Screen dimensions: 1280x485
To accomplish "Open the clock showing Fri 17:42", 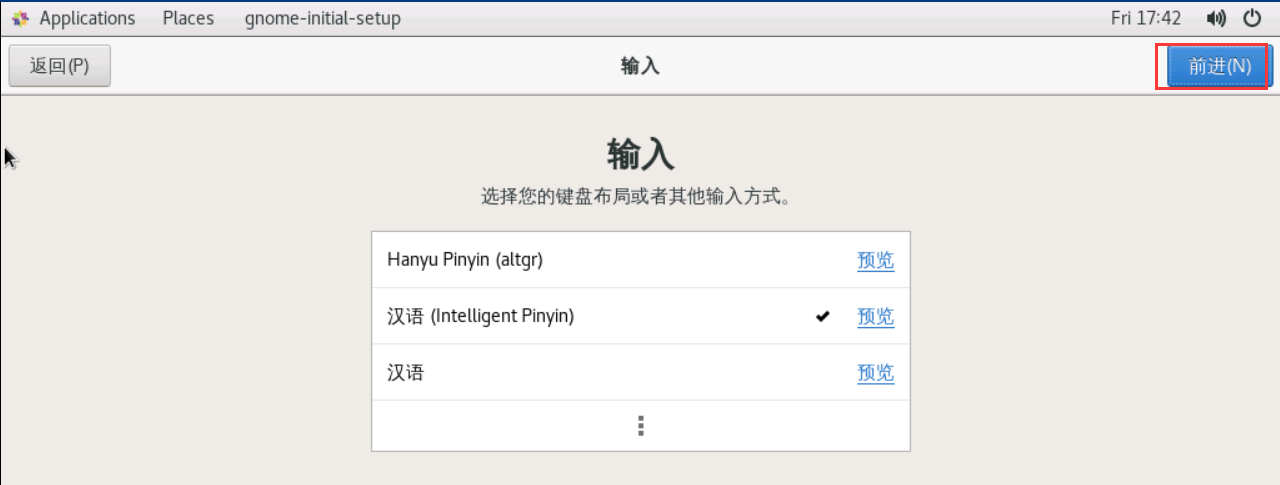I will click(x=1146, y=18).
